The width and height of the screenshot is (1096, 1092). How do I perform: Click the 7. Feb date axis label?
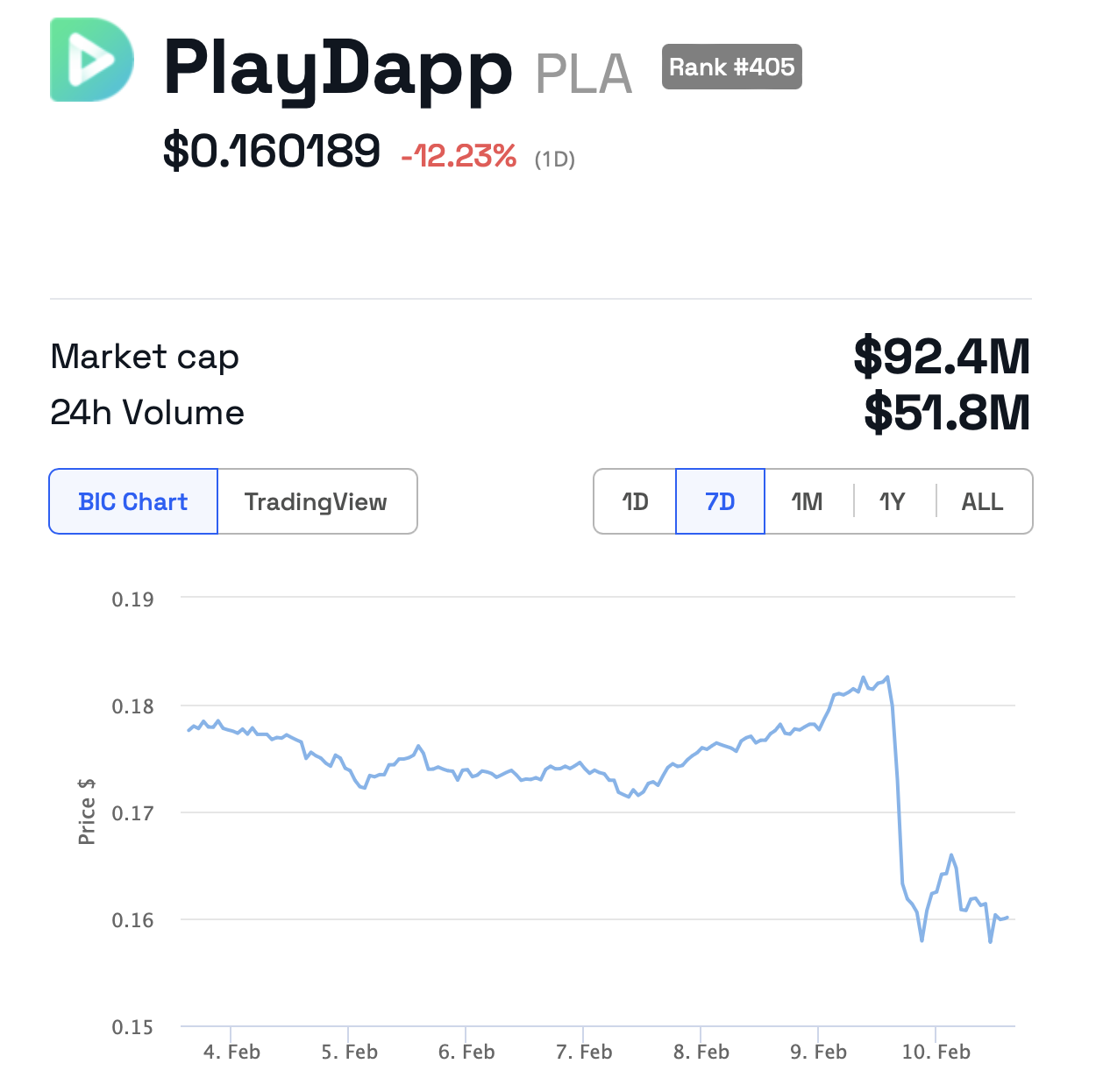(584, 1052)
